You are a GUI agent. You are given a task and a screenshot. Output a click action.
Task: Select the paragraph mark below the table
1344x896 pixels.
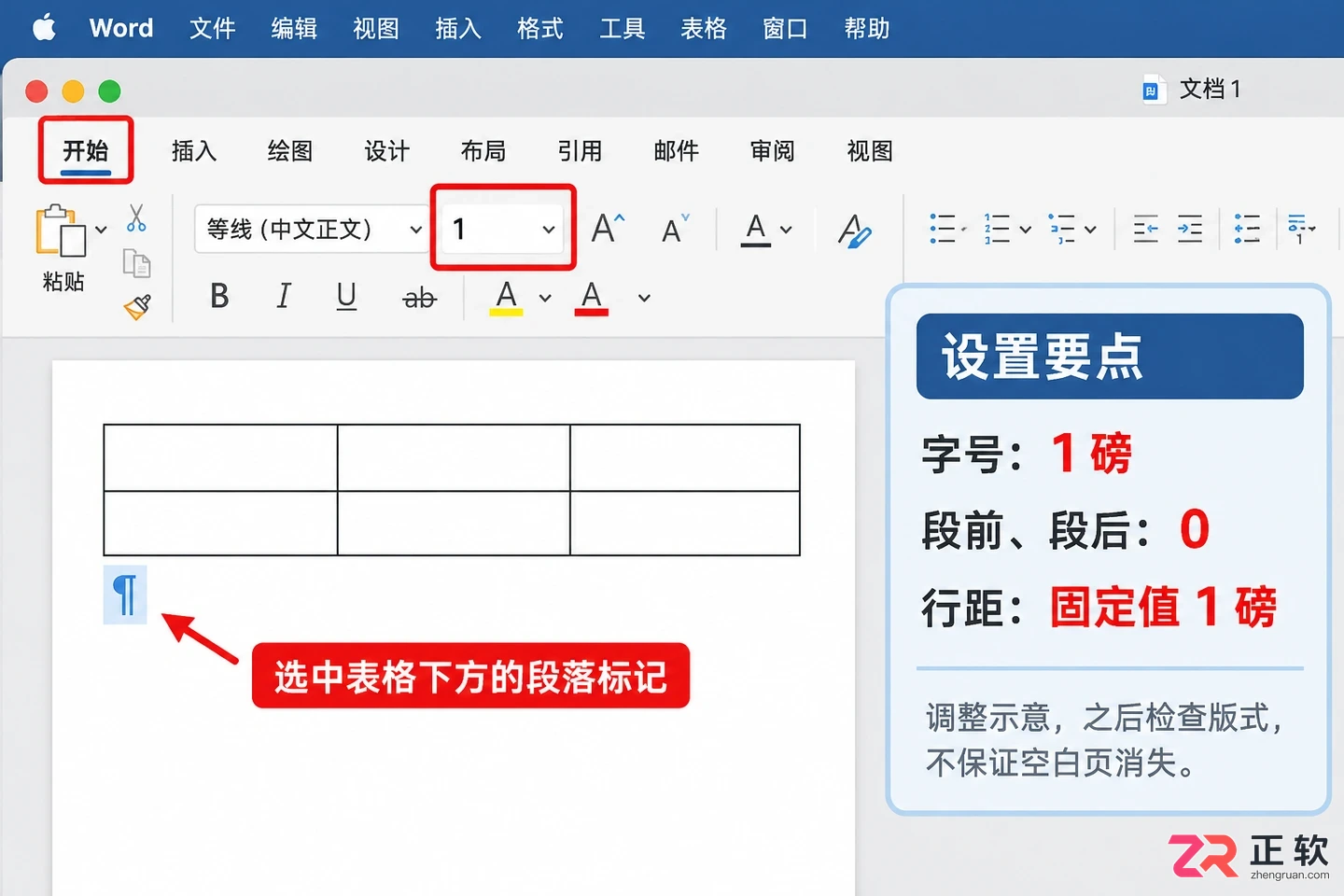pyautogui.click(x=125, y=595)
